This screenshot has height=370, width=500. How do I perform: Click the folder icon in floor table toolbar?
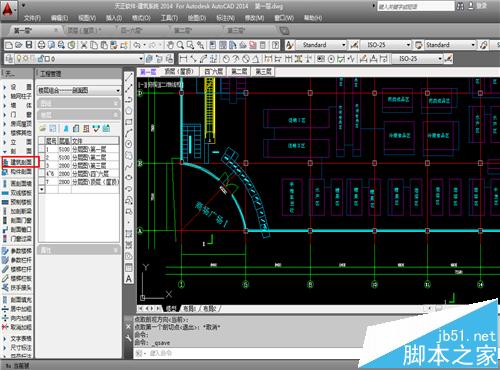point(43,128)
